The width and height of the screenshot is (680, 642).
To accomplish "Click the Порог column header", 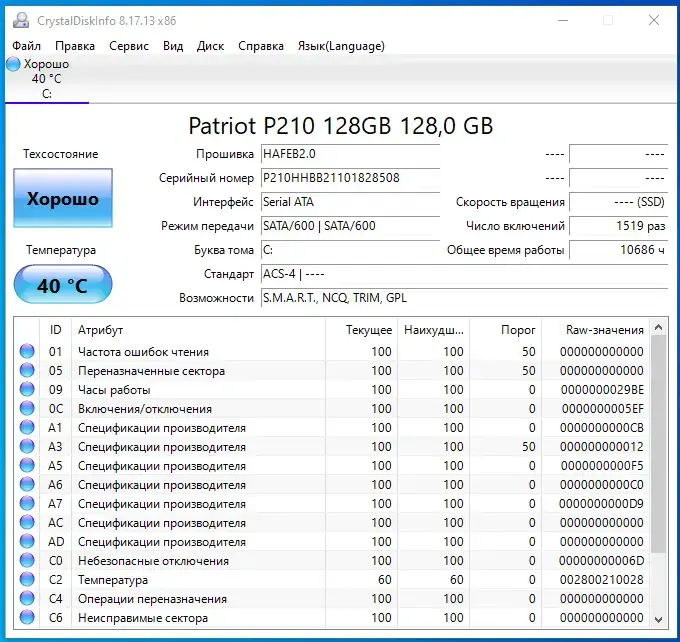I will tap(506, 330).
